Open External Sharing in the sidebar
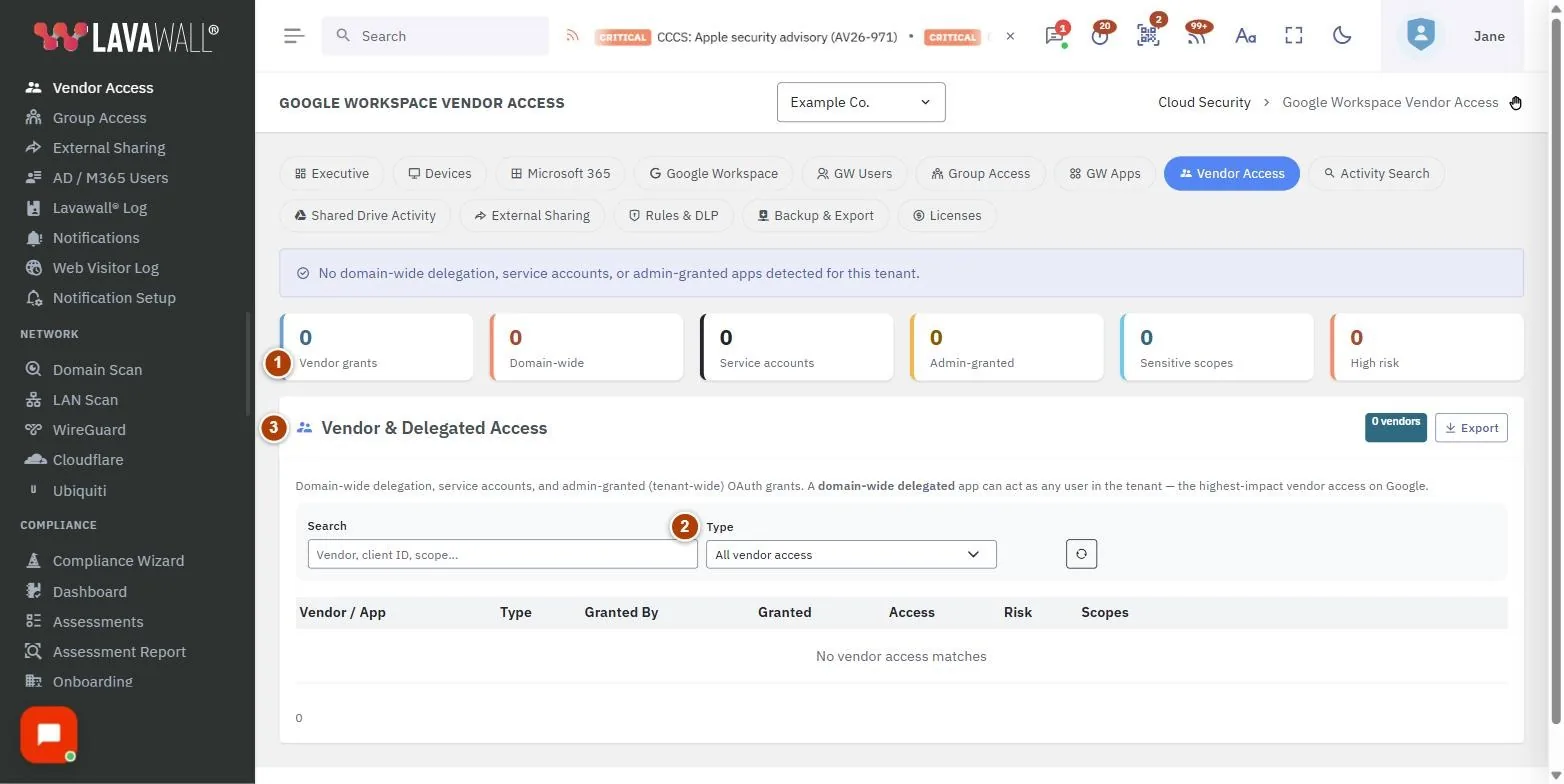 (x=108, y=148)
